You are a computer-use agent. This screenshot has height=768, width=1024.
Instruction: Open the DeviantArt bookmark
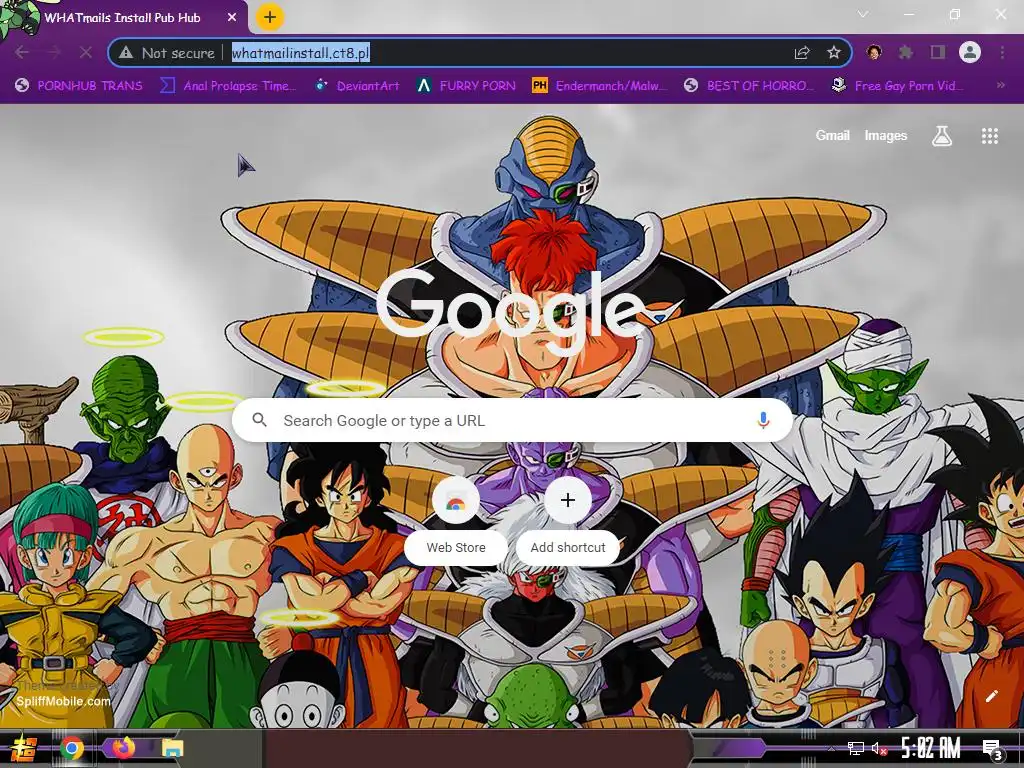pyautogui.click(x=357, y=86)
